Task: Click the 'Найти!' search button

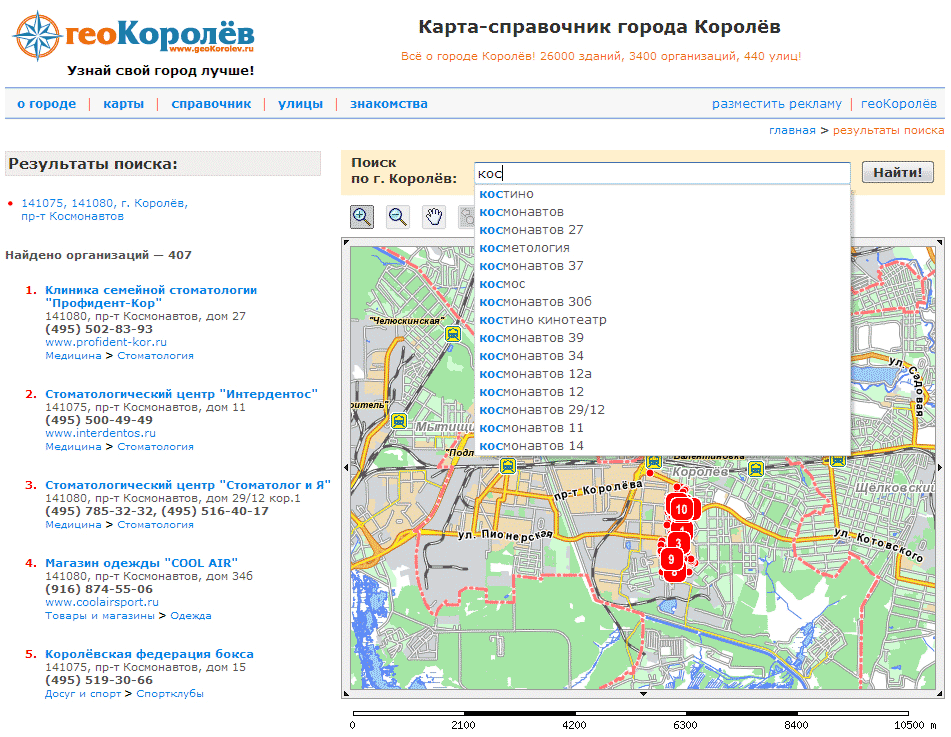Action: point(898,172)
